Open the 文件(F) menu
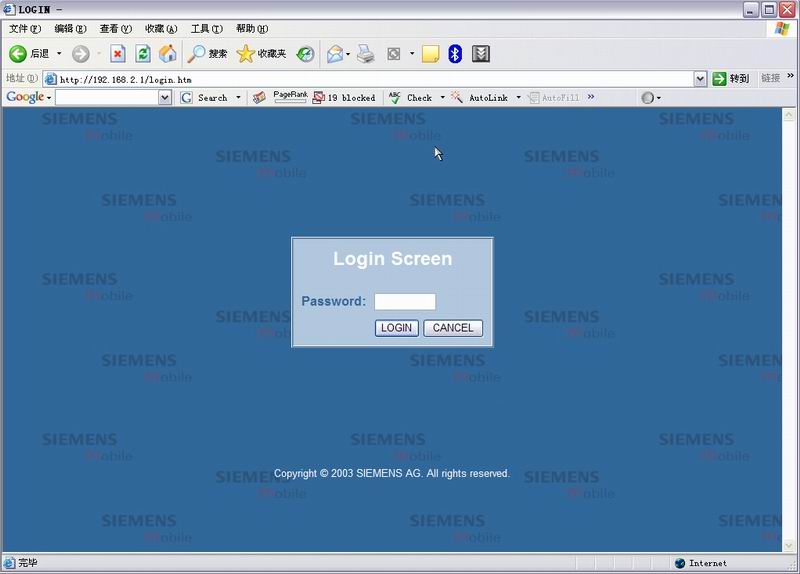The height and width of the screenshot is (574, 800). [25, 29]
